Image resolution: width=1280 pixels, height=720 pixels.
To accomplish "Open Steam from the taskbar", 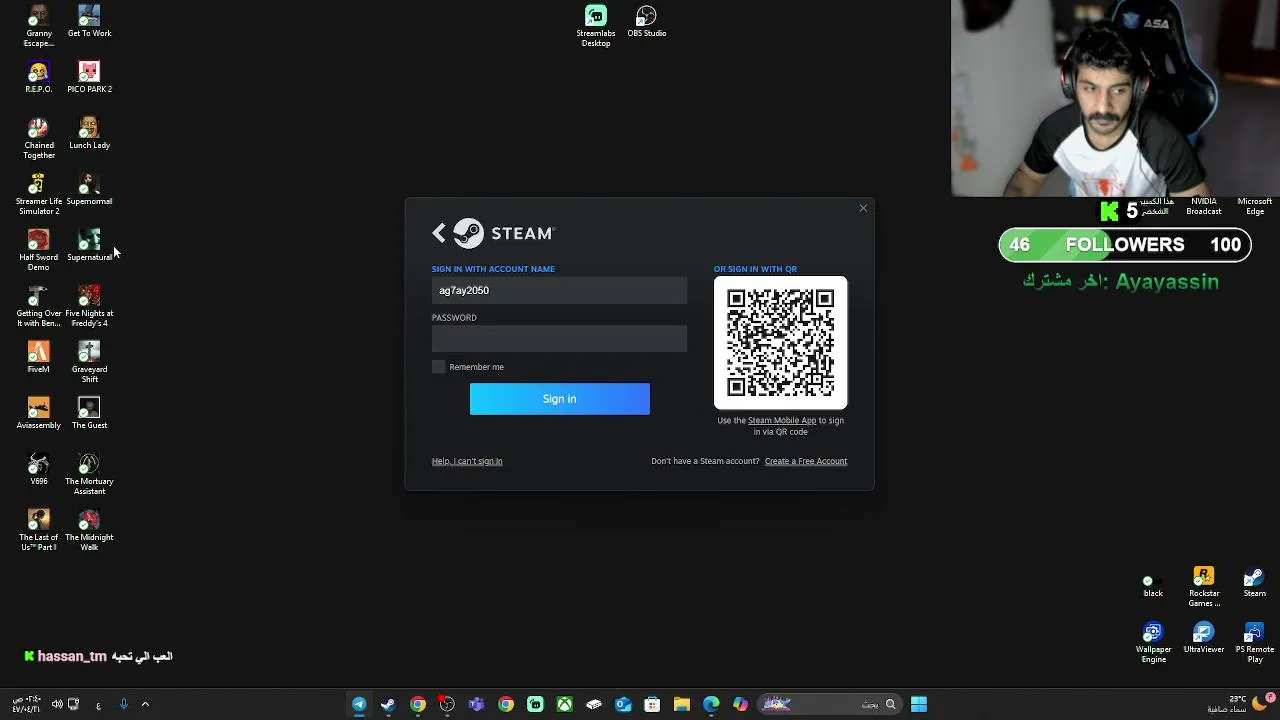I will coord(388,705).
